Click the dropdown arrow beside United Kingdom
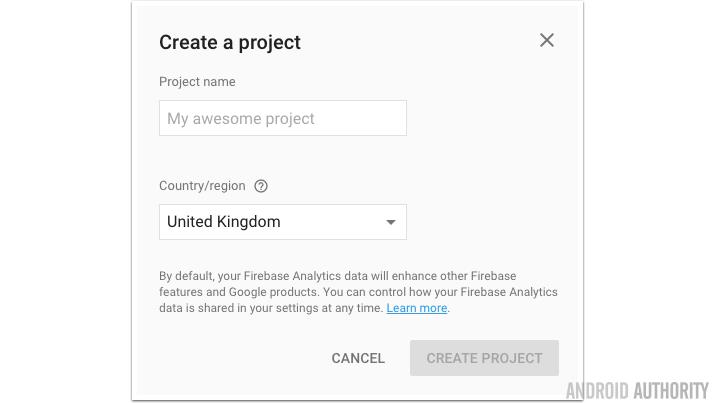 coord(391,222)
